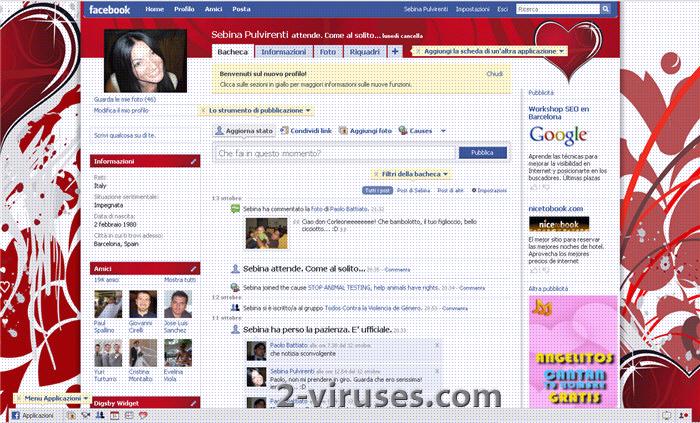Image resolution: width=700 pixels, height=423 pixels.
Task: Click the Aggiorna stato person icon
Action: point(219,130)
